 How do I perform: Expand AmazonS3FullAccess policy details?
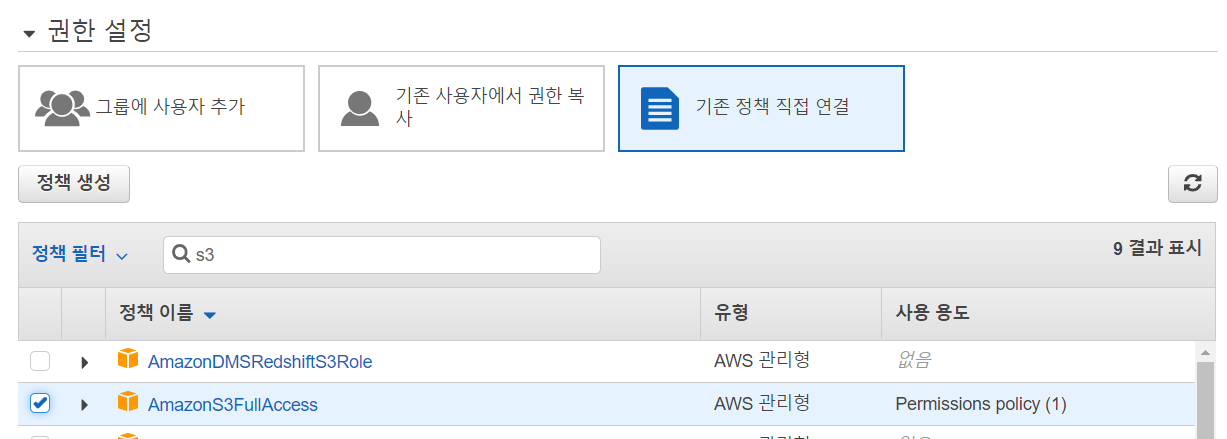(84, 405)
